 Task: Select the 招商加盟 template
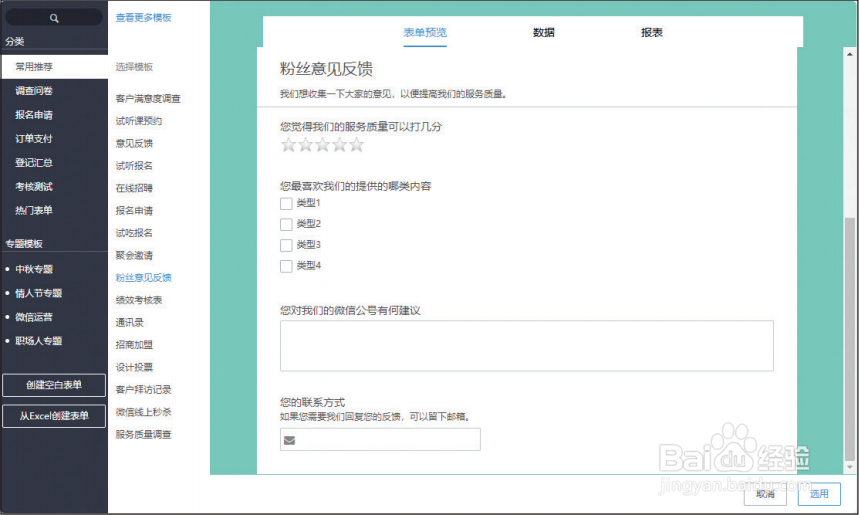tap(134, 345)
